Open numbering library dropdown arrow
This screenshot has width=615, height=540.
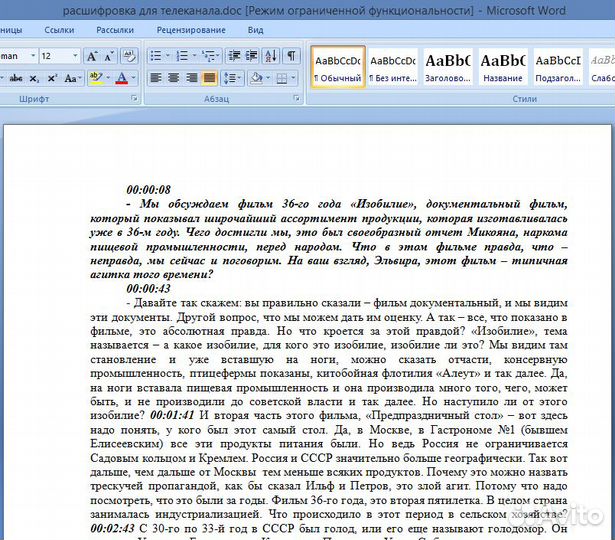point(194,56)
